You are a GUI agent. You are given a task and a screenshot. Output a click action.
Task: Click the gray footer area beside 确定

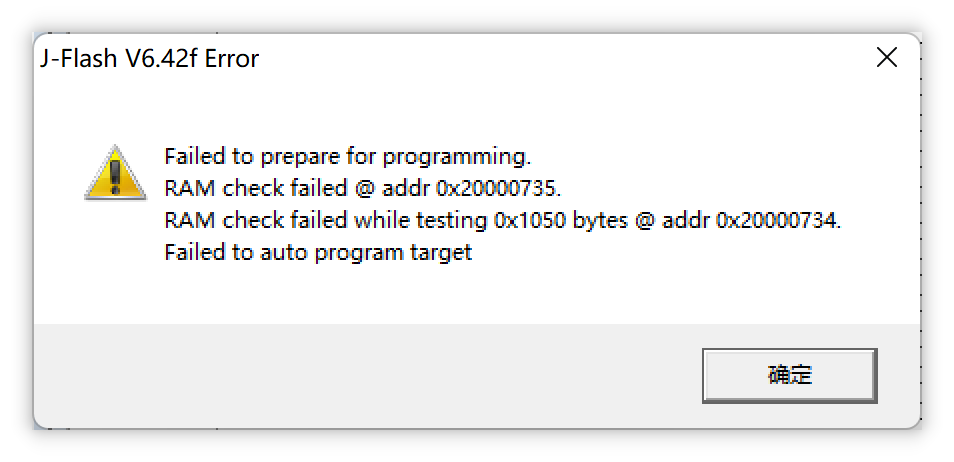(x=365, y=376)
